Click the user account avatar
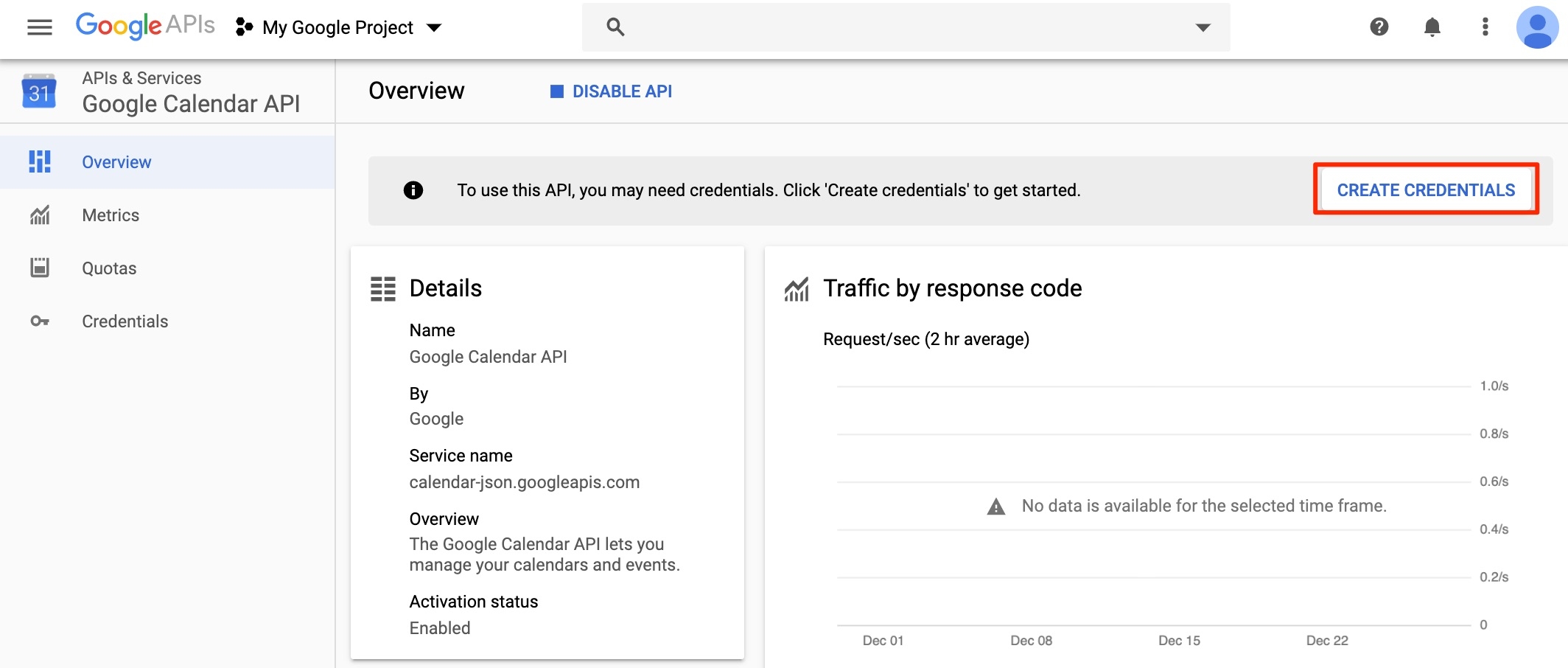 click(x=1537, y=27)
